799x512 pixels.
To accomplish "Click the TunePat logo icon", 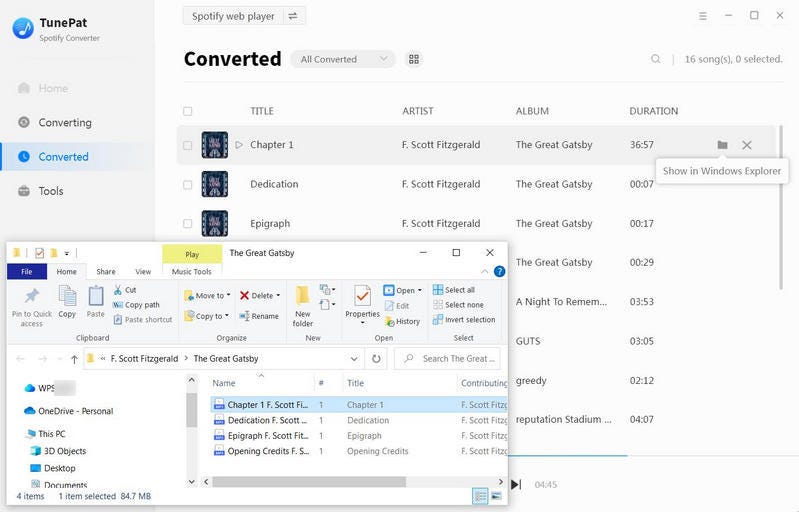I will [23, 28].
